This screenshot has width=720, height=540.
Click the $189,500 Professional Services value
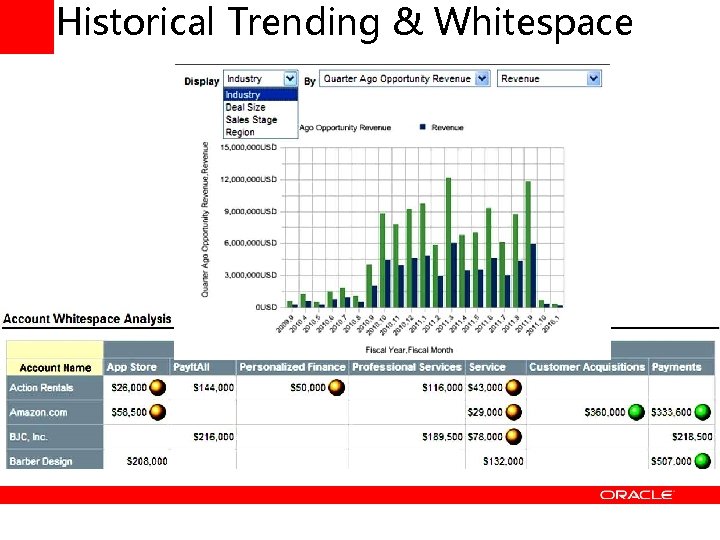click(x=442, y=436)
